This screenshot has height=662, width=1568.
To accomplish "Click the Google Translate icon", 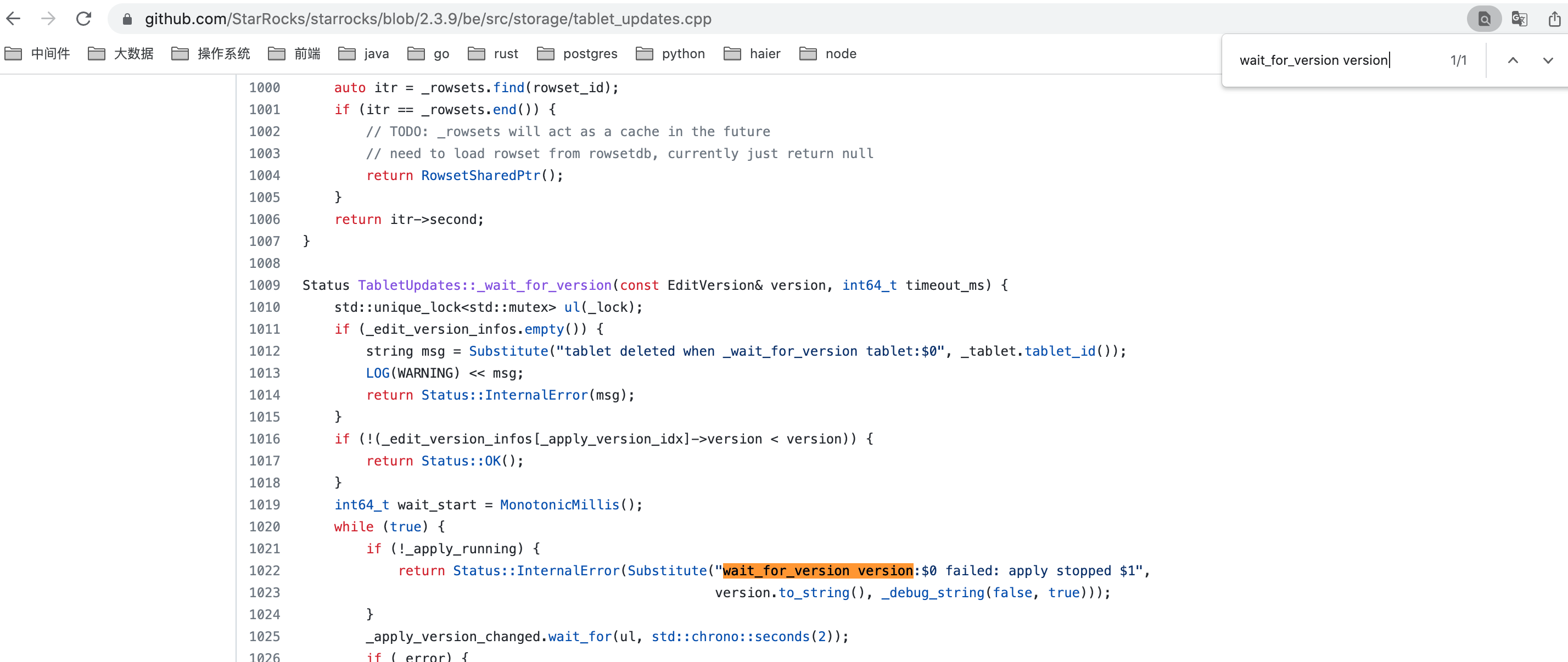I will (1519, 19).
